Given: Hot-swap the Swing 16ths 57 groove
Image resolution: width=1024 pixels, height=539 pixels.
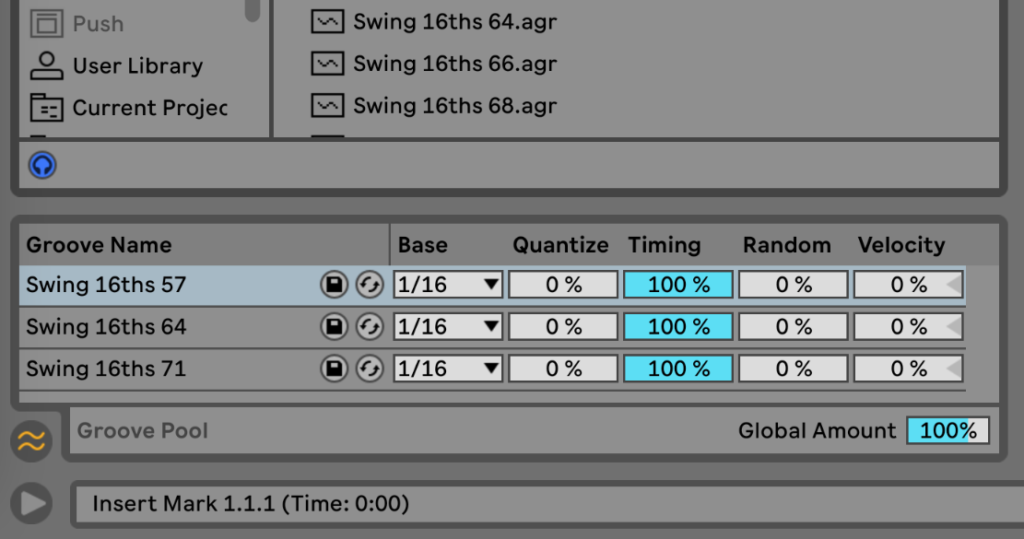Looking at the screenshot, I should tap(370, 285).
